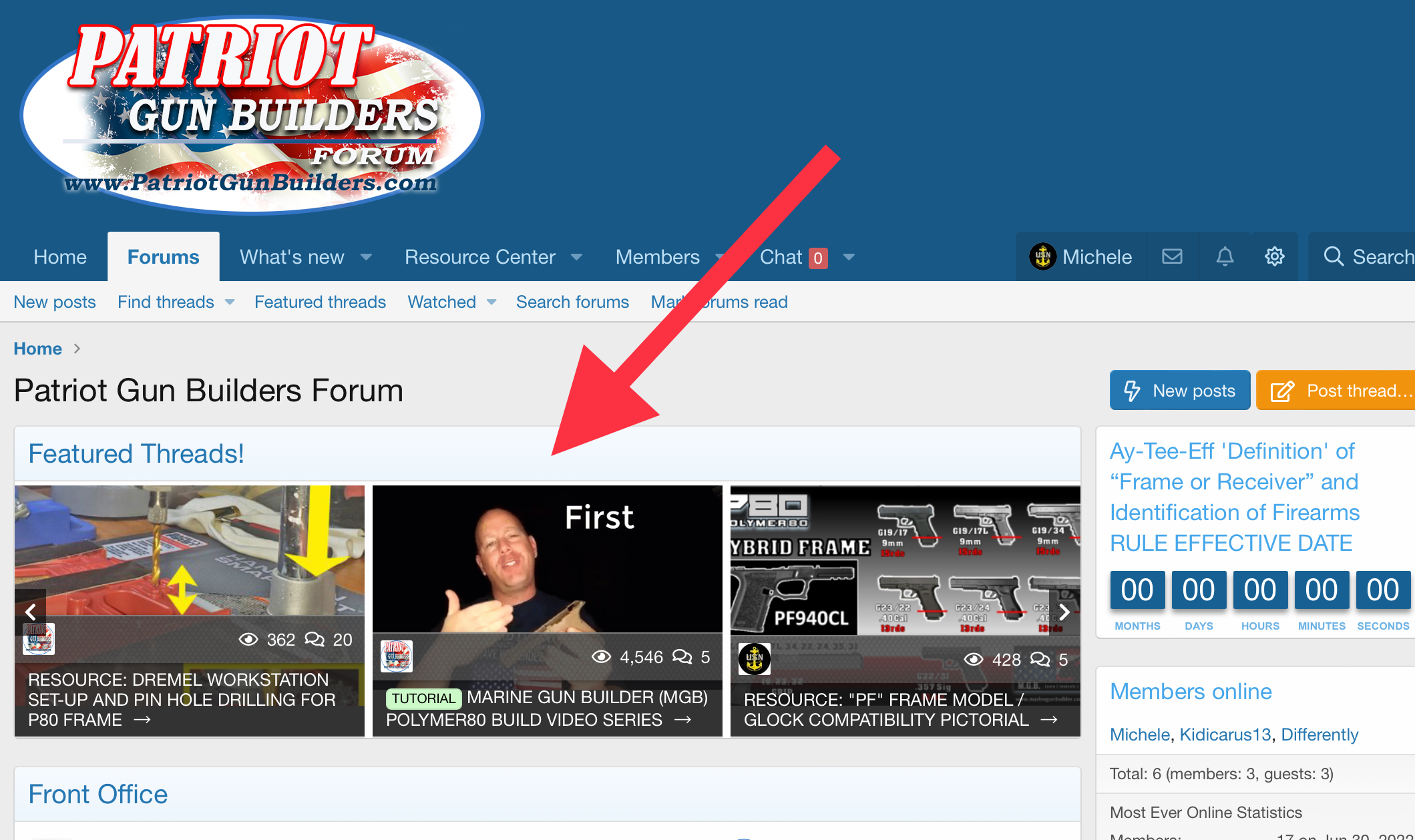This screenshot has height=840, width=1415.
Task: Click the lightning icon on New posts button
Action: (x=1133, y=391)
